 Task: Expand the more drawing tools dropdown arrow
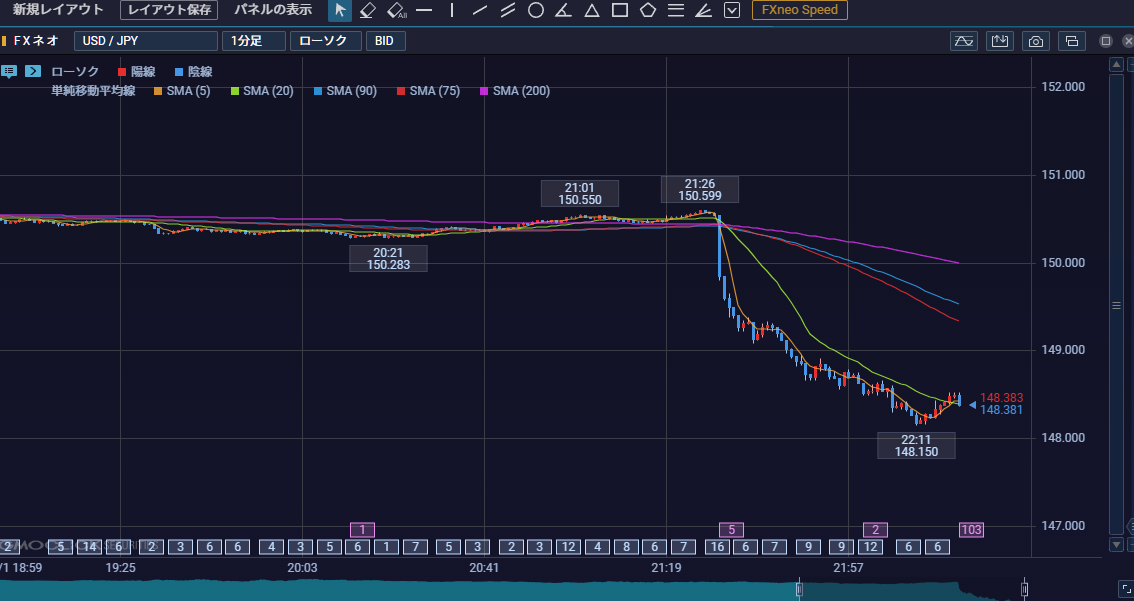732,10
